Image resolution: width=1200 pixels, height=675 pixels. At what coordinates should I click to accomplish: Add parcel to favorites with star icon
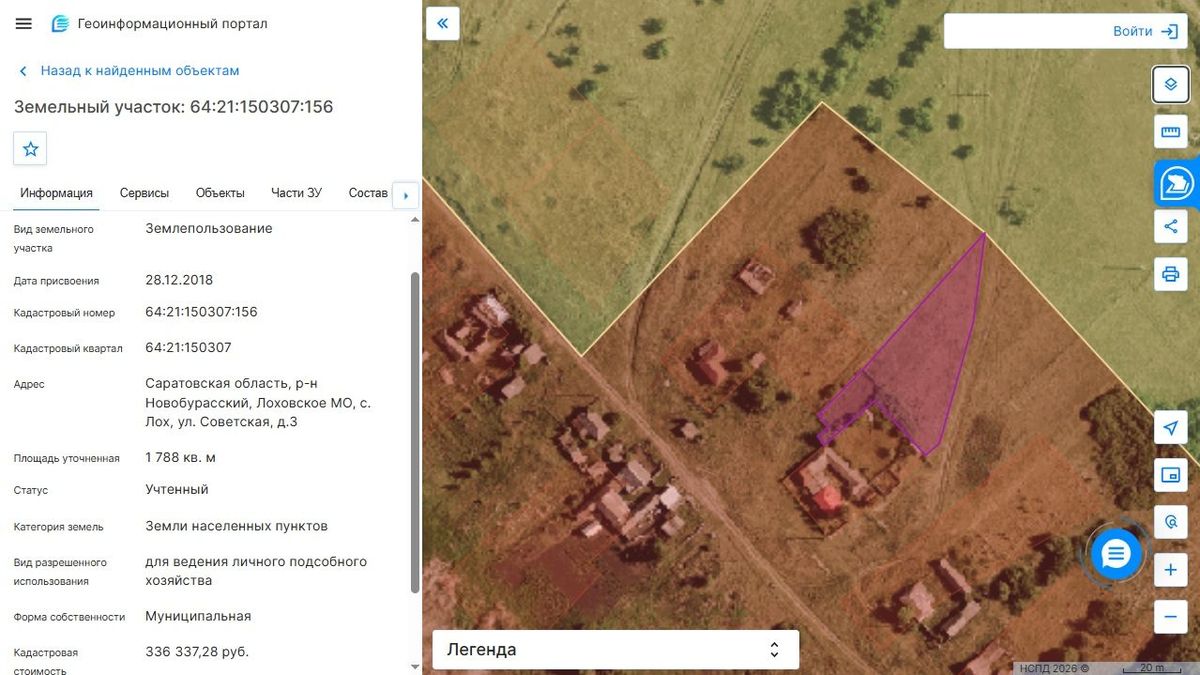point(30,149)
